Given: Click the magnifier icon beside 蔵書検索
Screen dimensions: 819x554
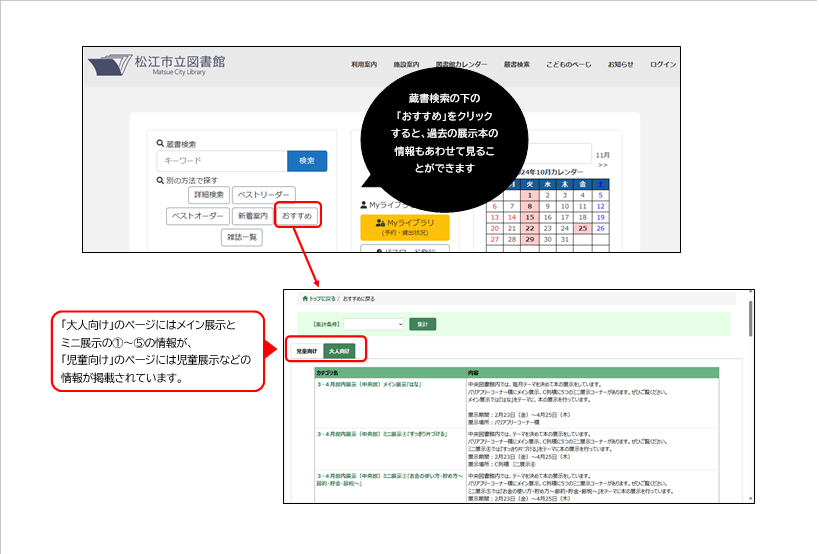Looking at the screenshot, I should [160, 143].
